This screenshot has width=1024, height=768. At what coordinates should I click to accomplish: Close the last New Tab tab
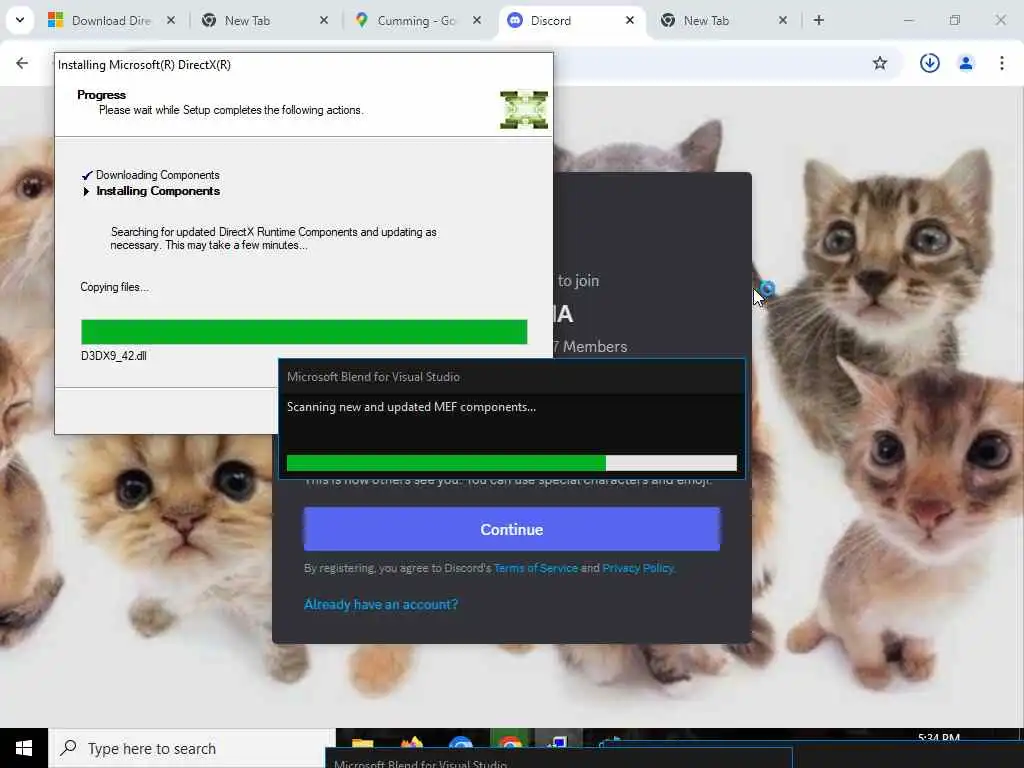coord(782,21)
